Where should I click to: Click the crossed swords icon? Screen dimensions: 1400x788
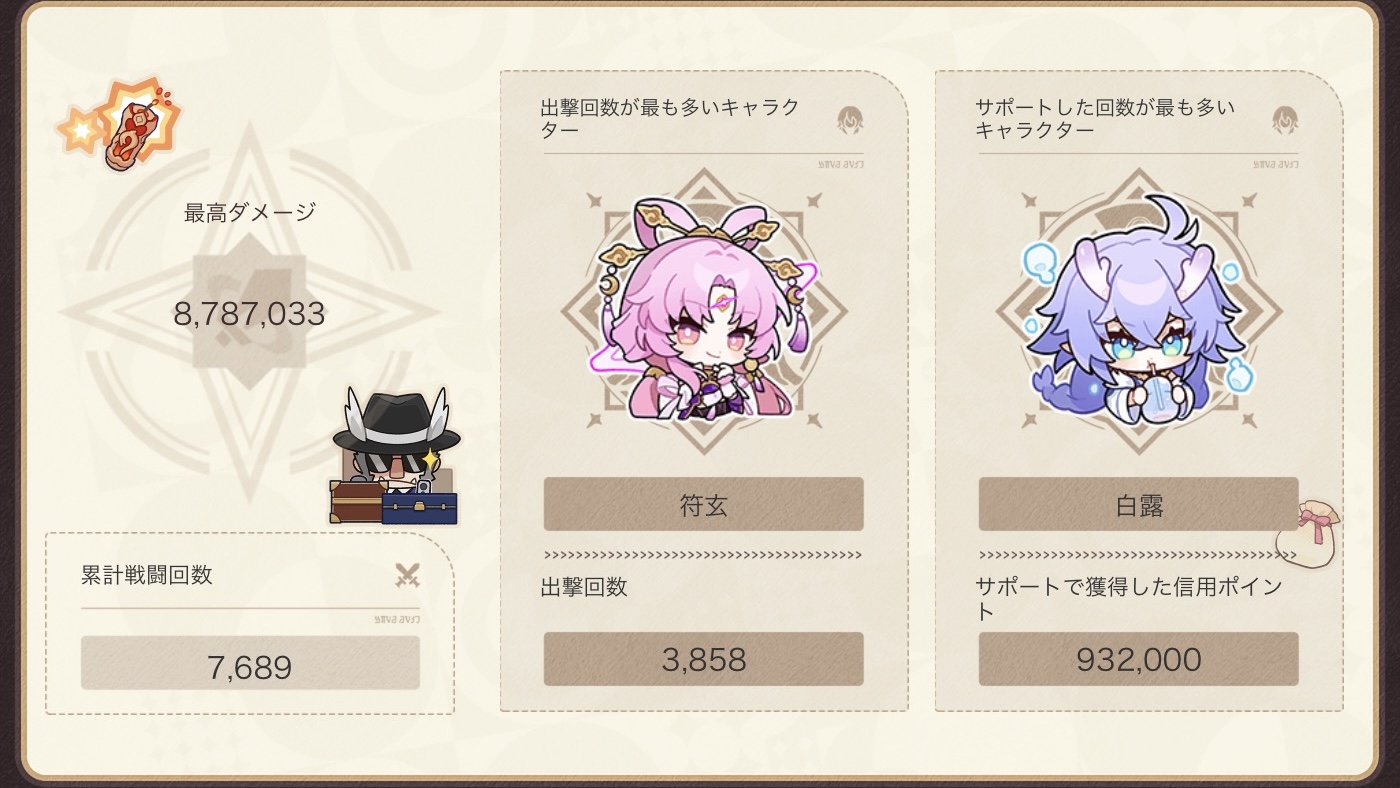point(406,575)
